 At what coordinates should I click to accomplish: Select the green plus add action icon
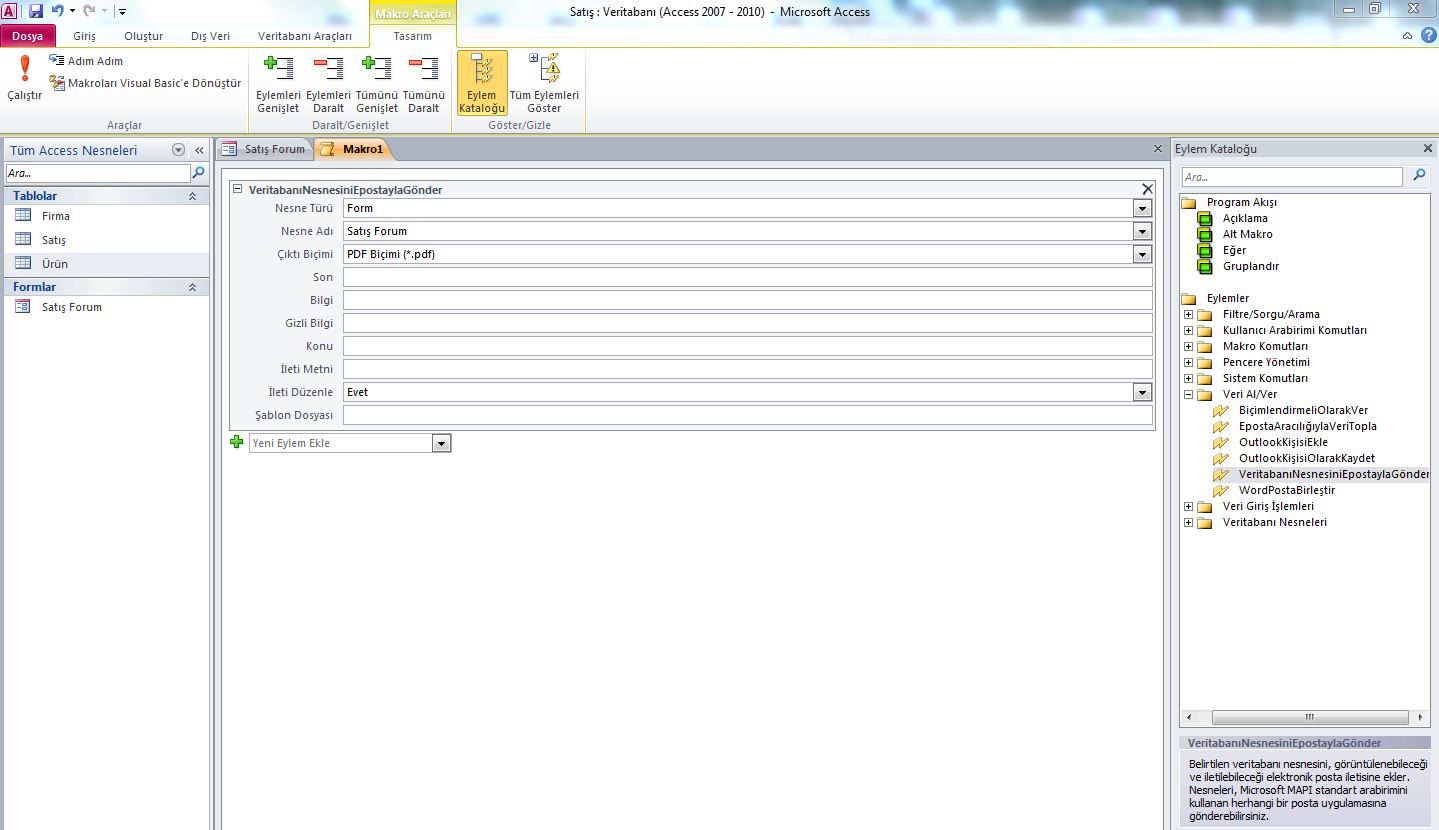[x=237, y=442]
